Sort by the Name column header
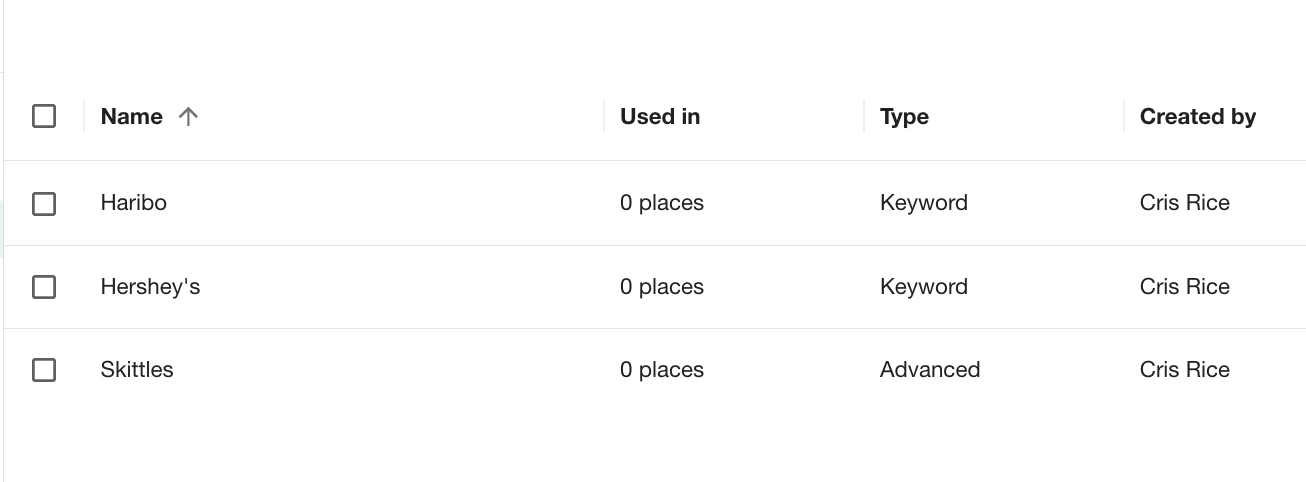 coord(132,117)
